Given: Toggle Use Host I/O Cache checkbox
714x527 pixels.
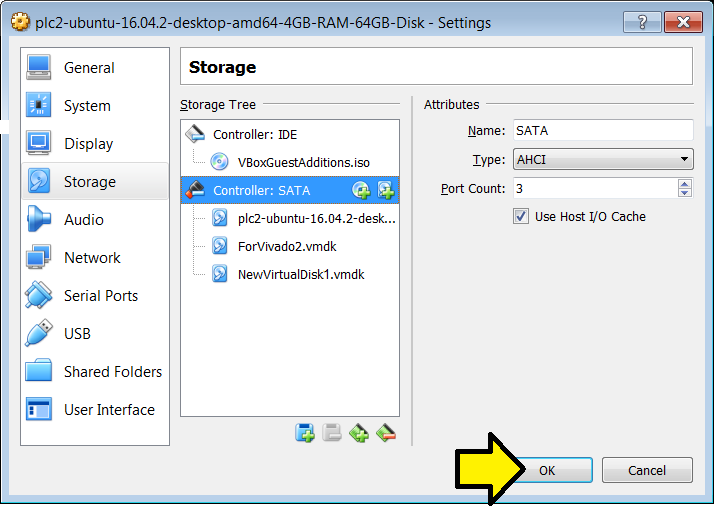Looking at the screenshot, I should point(521,216).
